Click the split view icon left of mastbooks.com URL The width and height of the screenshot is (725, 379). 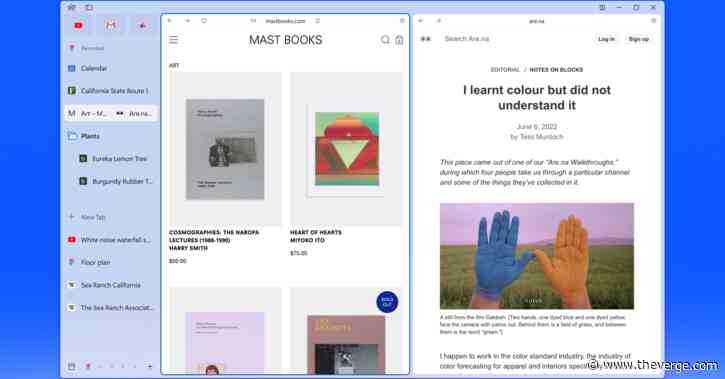click(x=253, y=21)
